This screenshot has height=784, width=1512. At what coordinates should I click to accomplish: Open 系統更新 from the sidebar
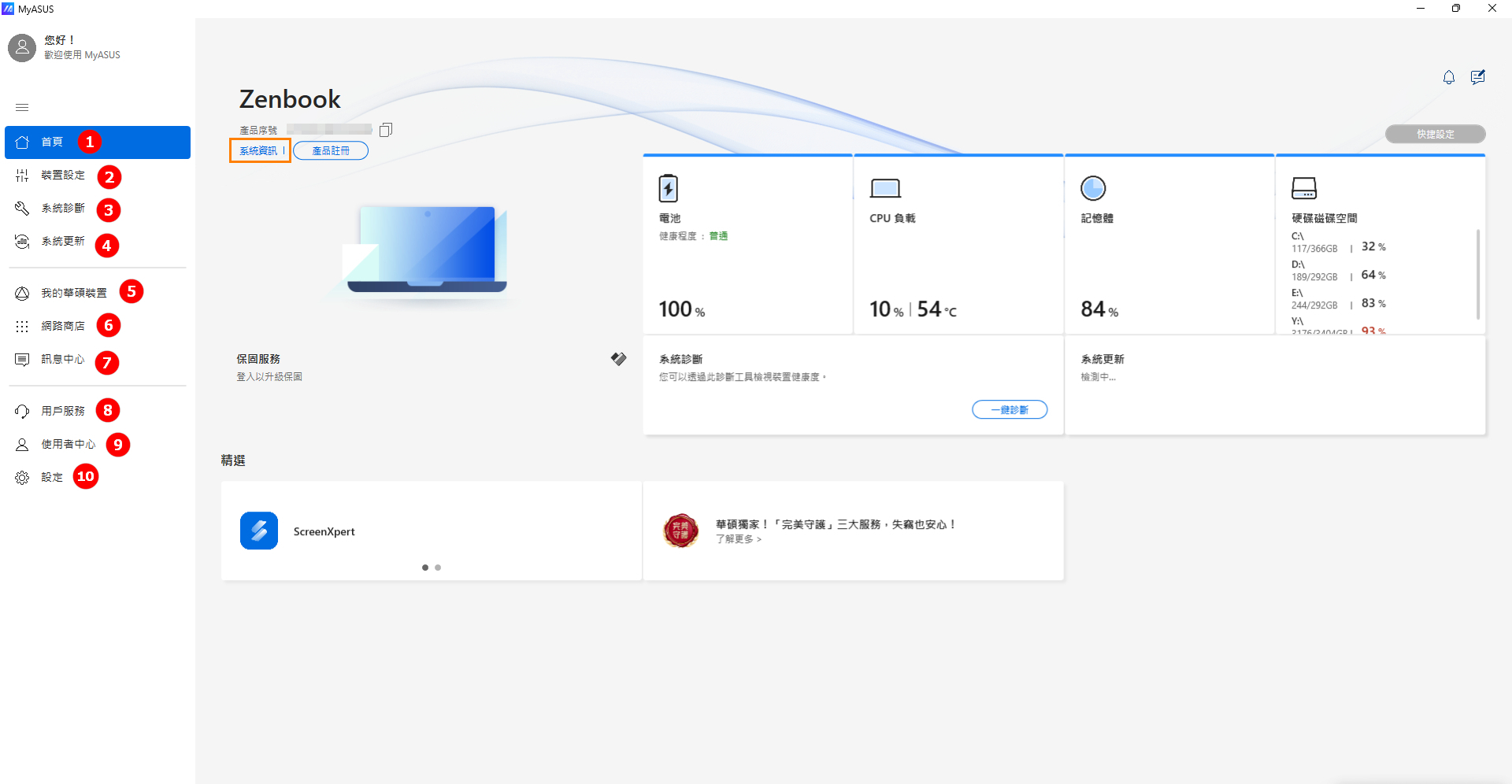tap(63, 242)
